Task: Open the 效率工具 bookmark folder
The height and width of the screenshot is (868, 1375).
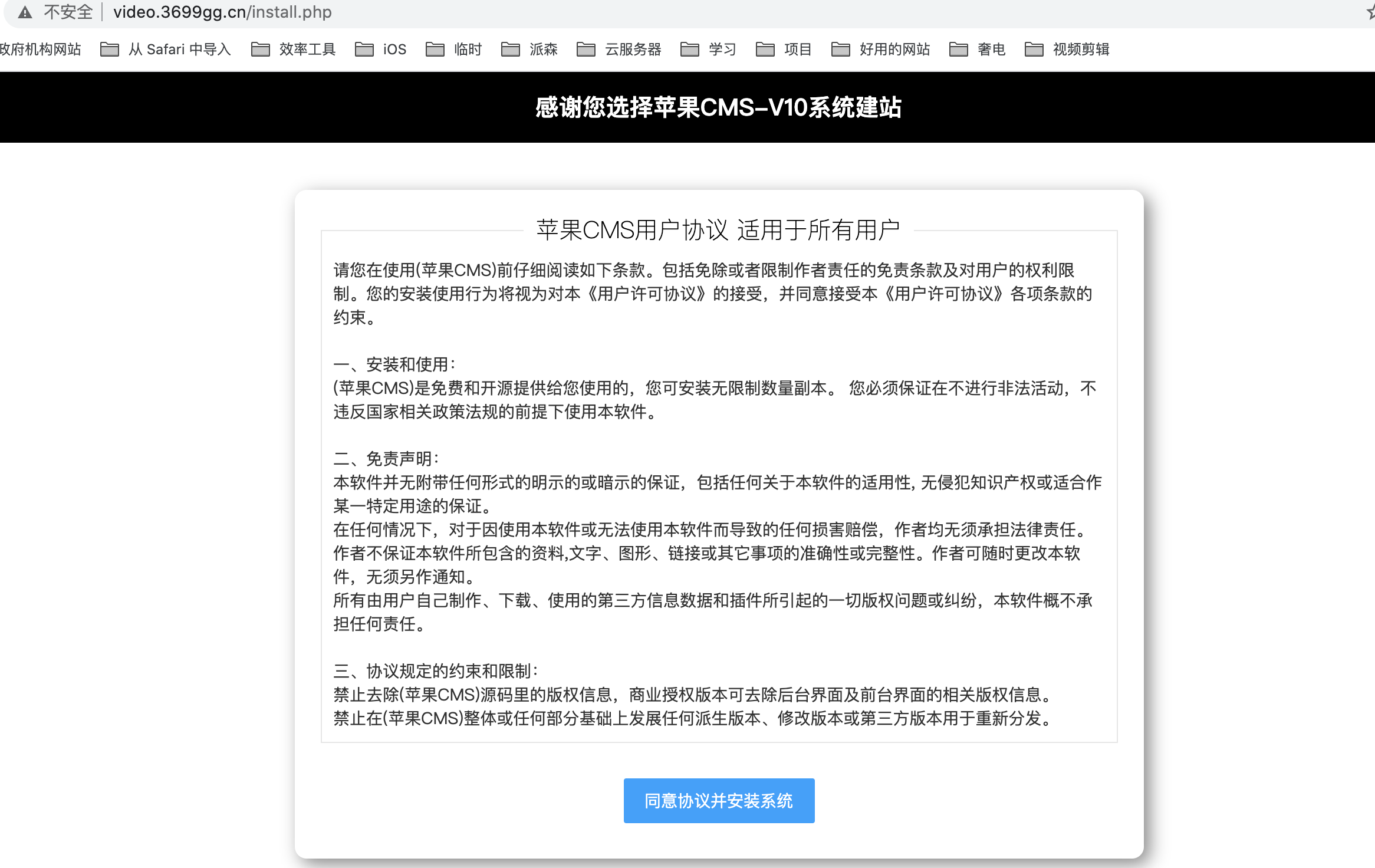Action: click(293, 50)
